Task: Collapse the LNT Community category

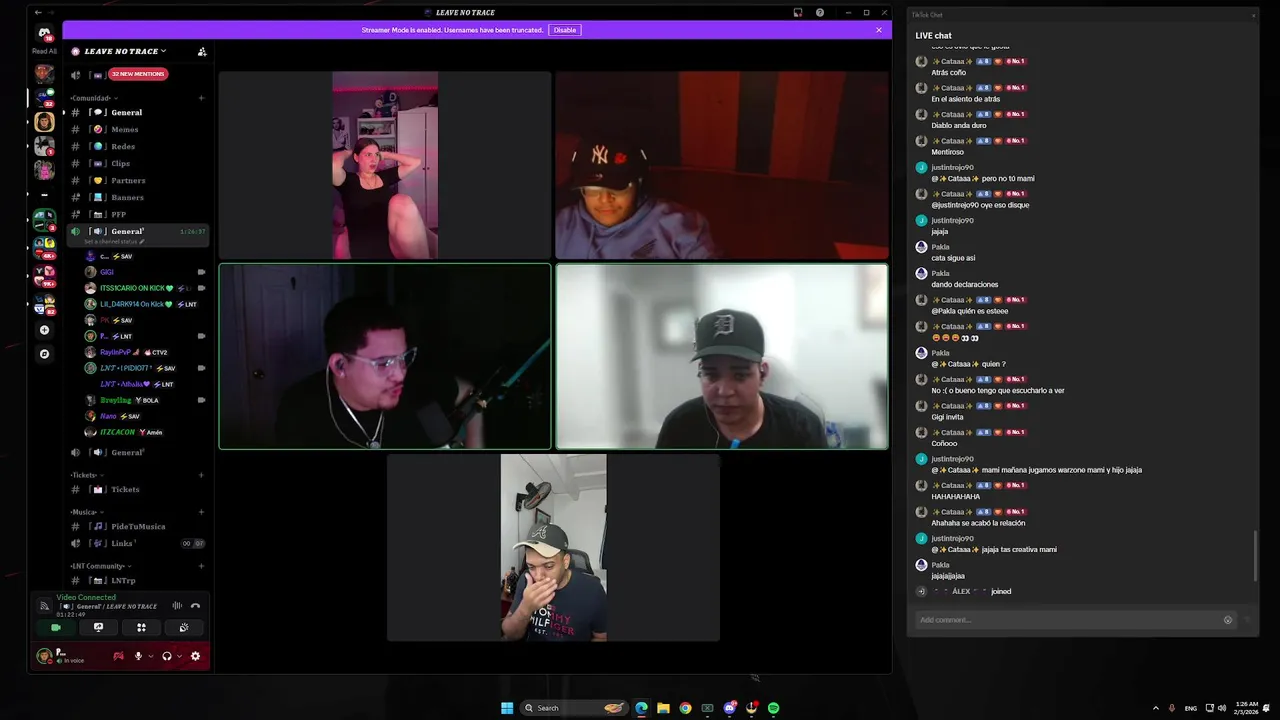Action: (x=100, y=566)
